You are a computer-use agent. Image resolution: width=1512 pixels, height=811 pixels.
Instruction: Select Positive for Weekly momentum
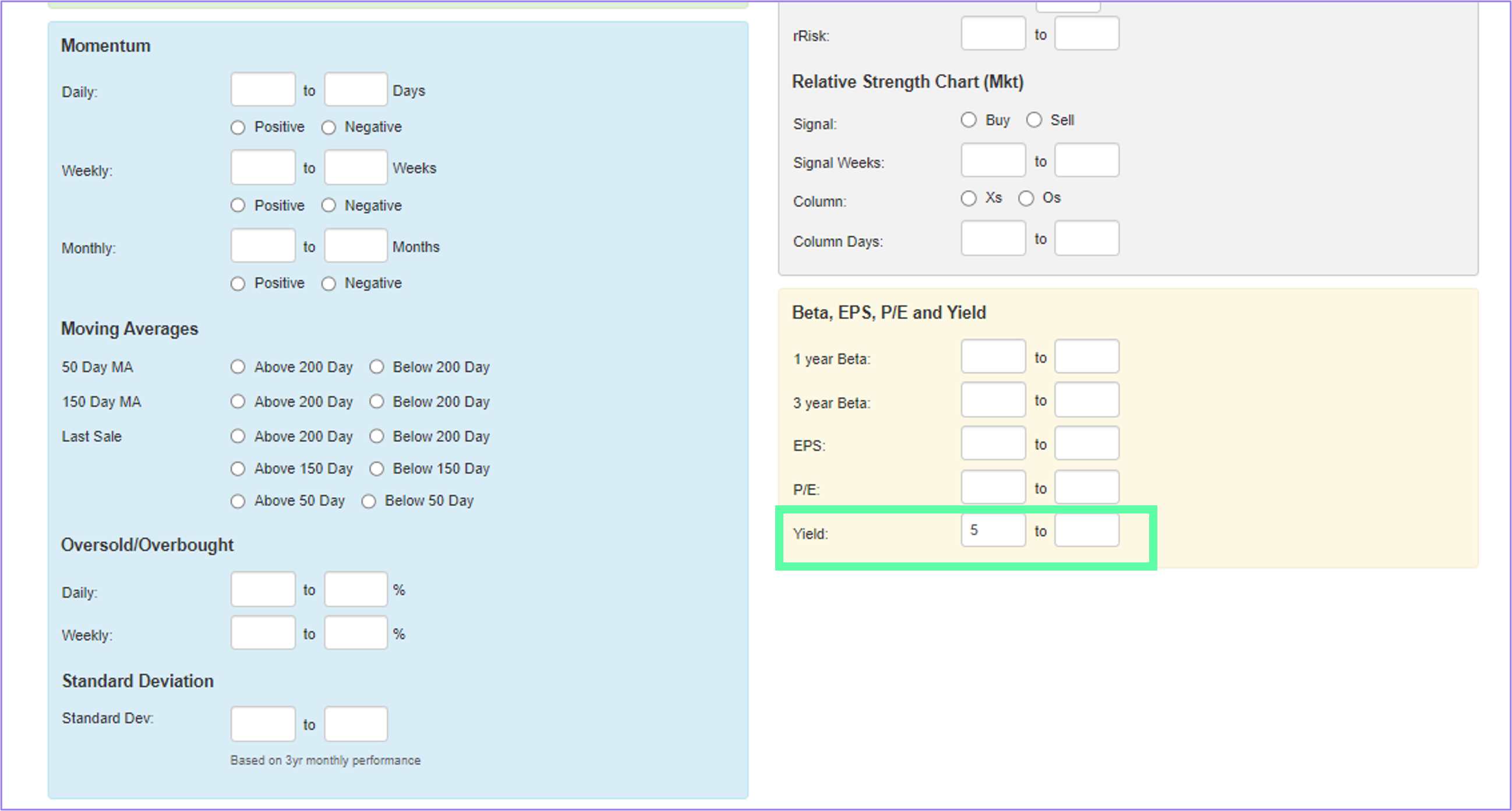pyautogui.click(x=238, y=206)
